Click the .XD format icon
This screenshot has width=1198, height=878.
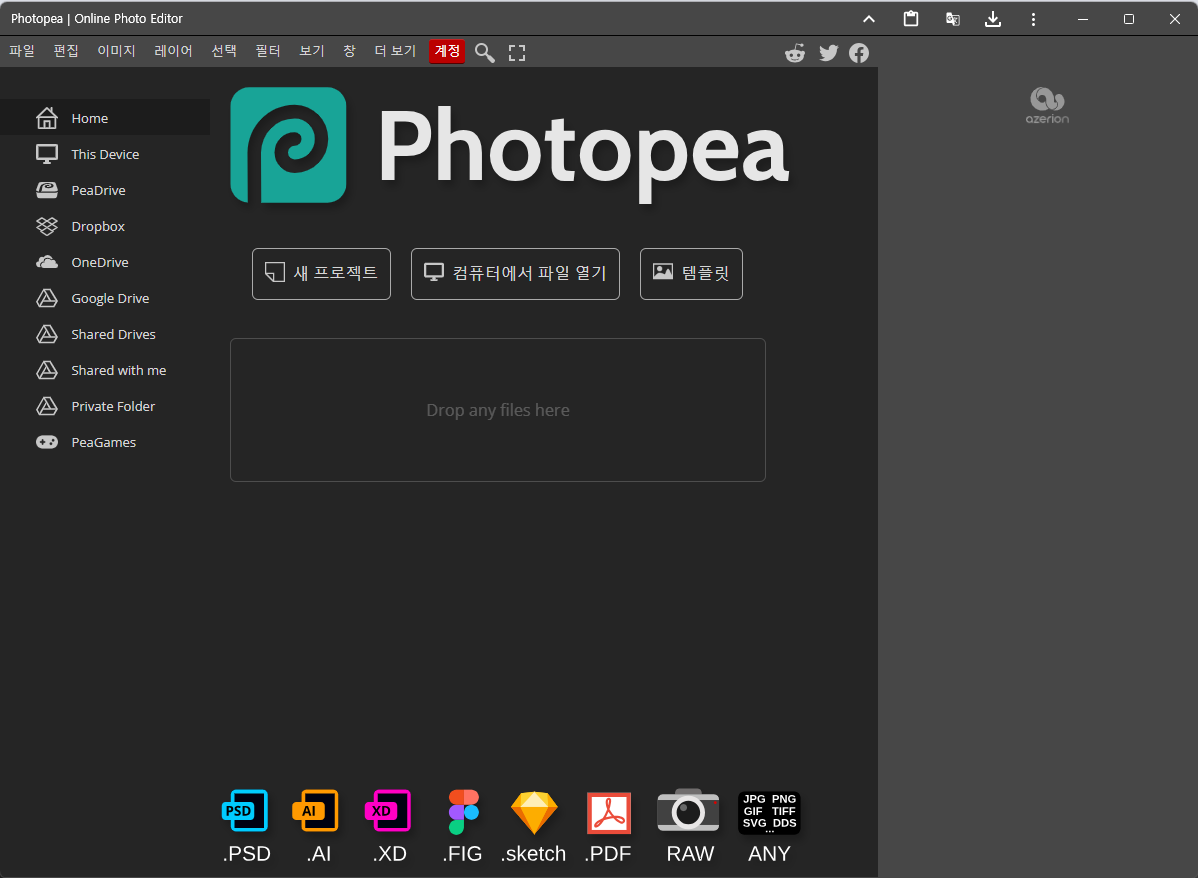pyautogui.click(x=388, y=811)
